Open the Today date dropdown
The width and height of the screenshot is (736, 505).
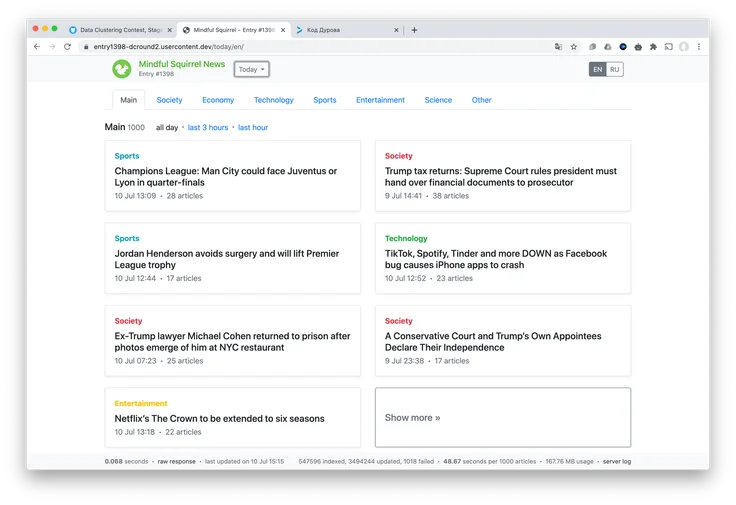[x=252, y=69]
